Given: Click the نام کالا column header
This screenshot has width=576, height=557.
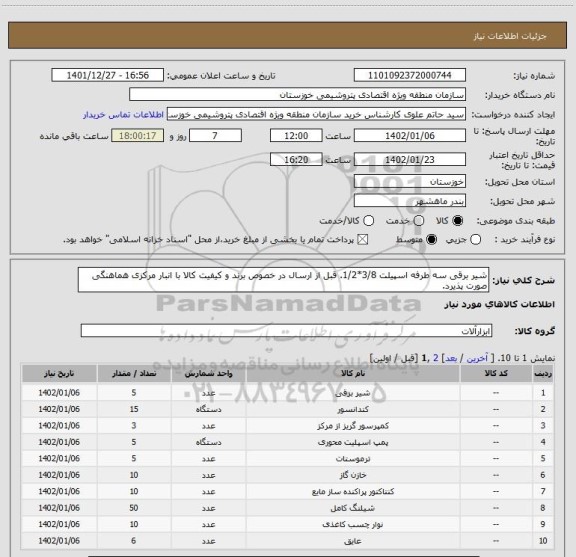Looking at the screenshot, I should coord(353,373).
